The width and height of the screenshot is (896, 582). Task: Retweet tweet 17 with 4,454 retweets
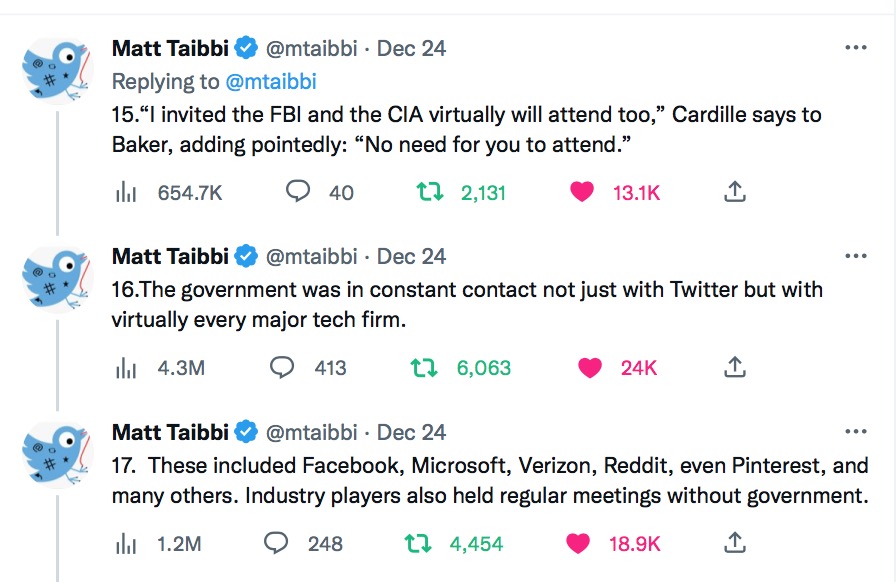tap(418, 543)
